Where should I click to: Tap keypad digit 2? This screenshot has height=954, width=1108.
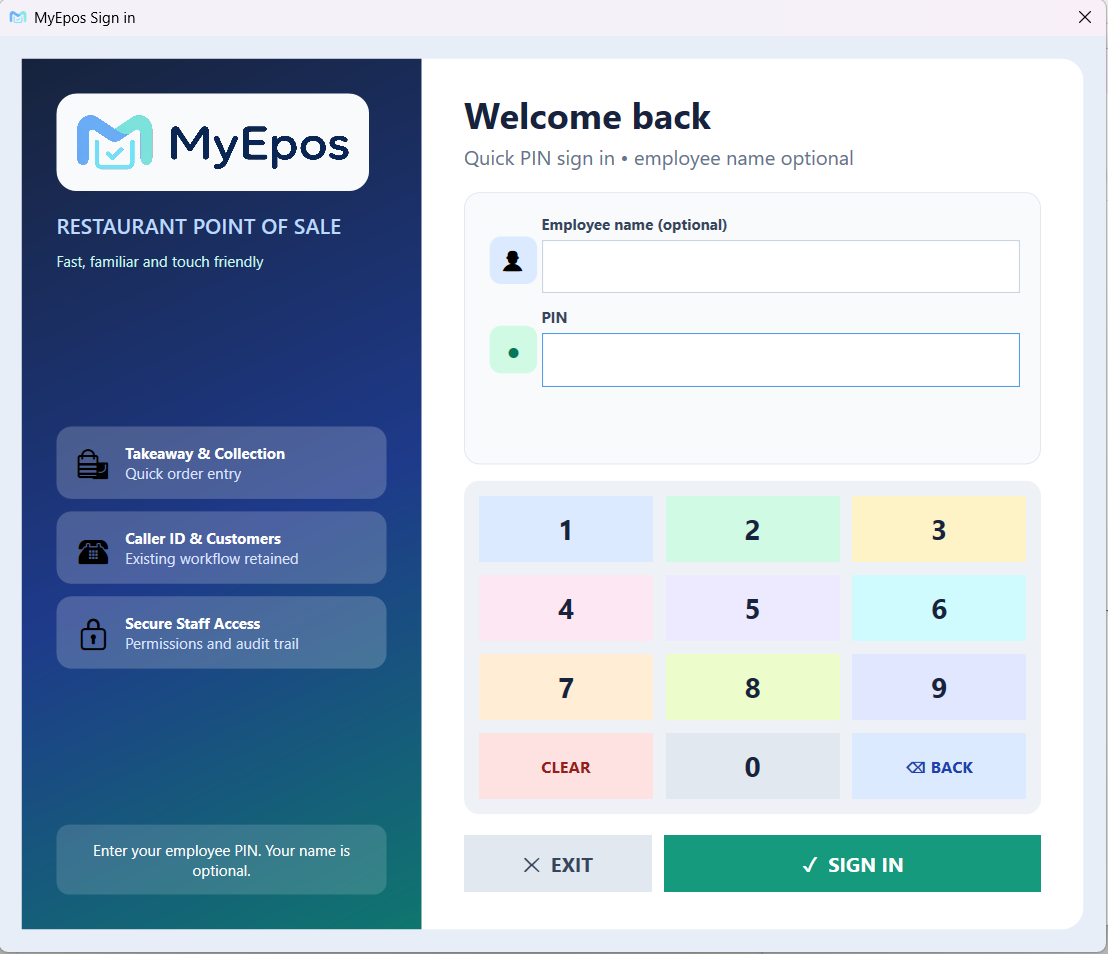753,529
